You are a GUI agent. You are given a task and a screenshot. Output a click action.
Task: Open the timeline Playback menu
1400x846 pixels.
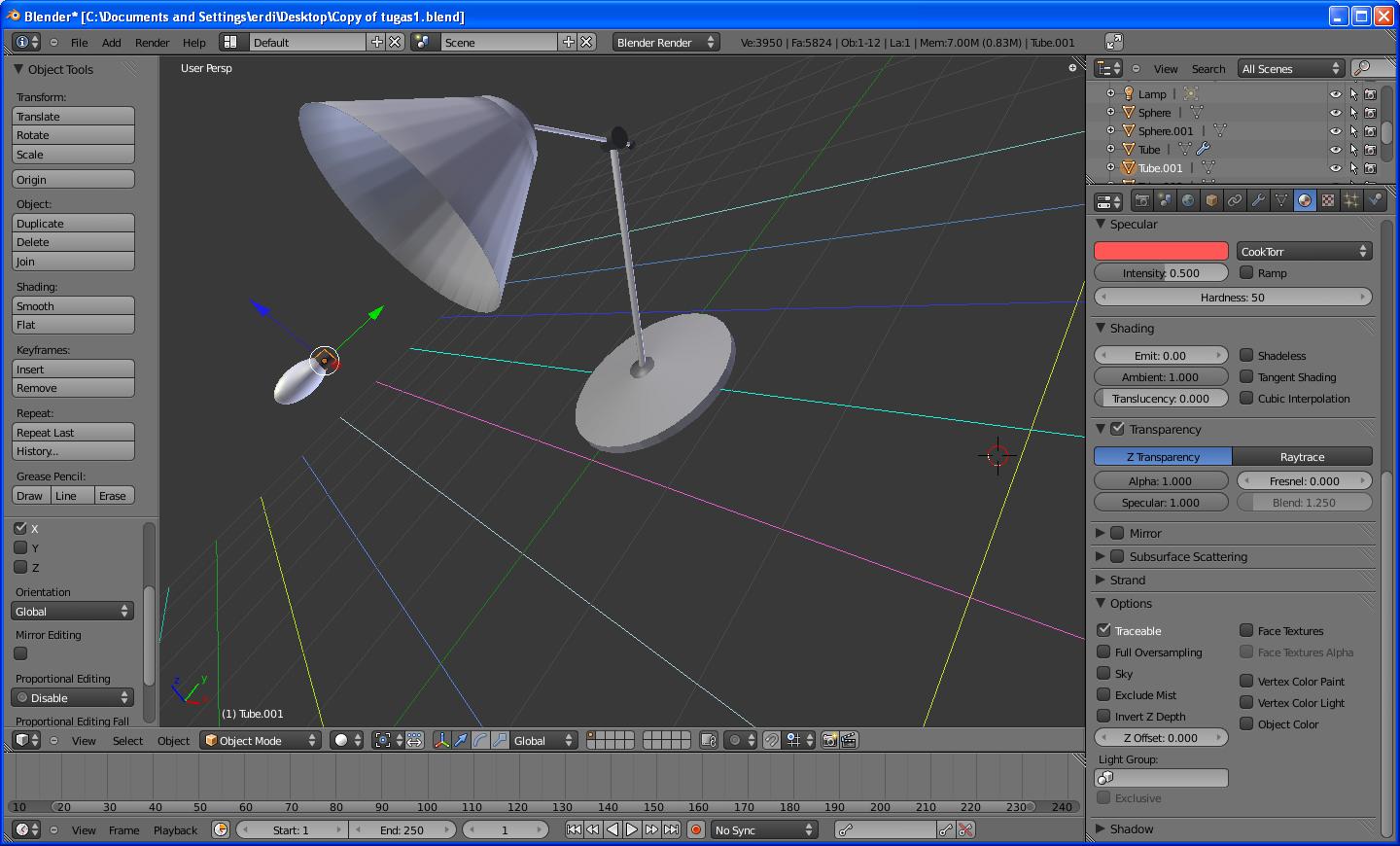point(175,830)
